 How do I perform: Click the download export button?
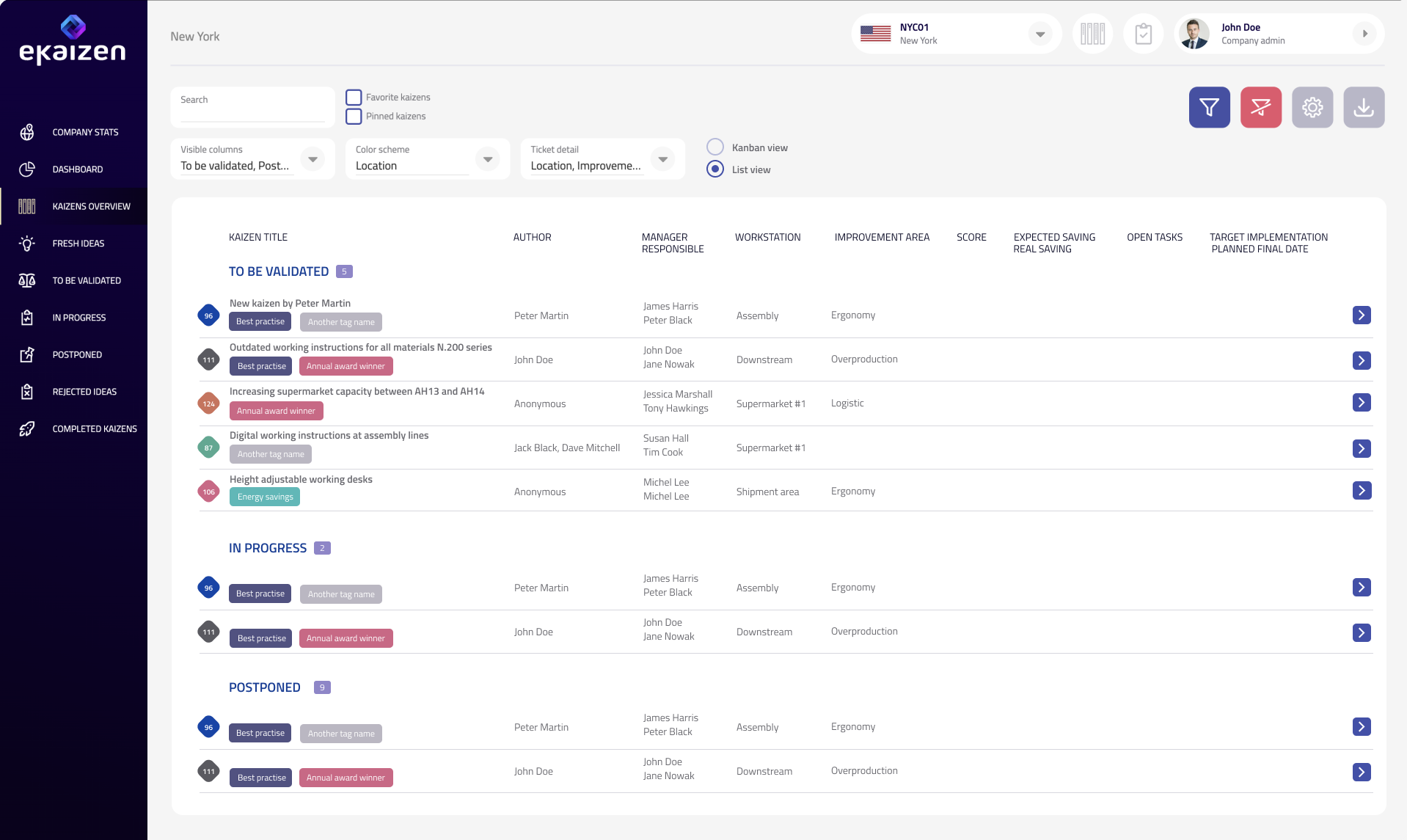point(1363,108)
